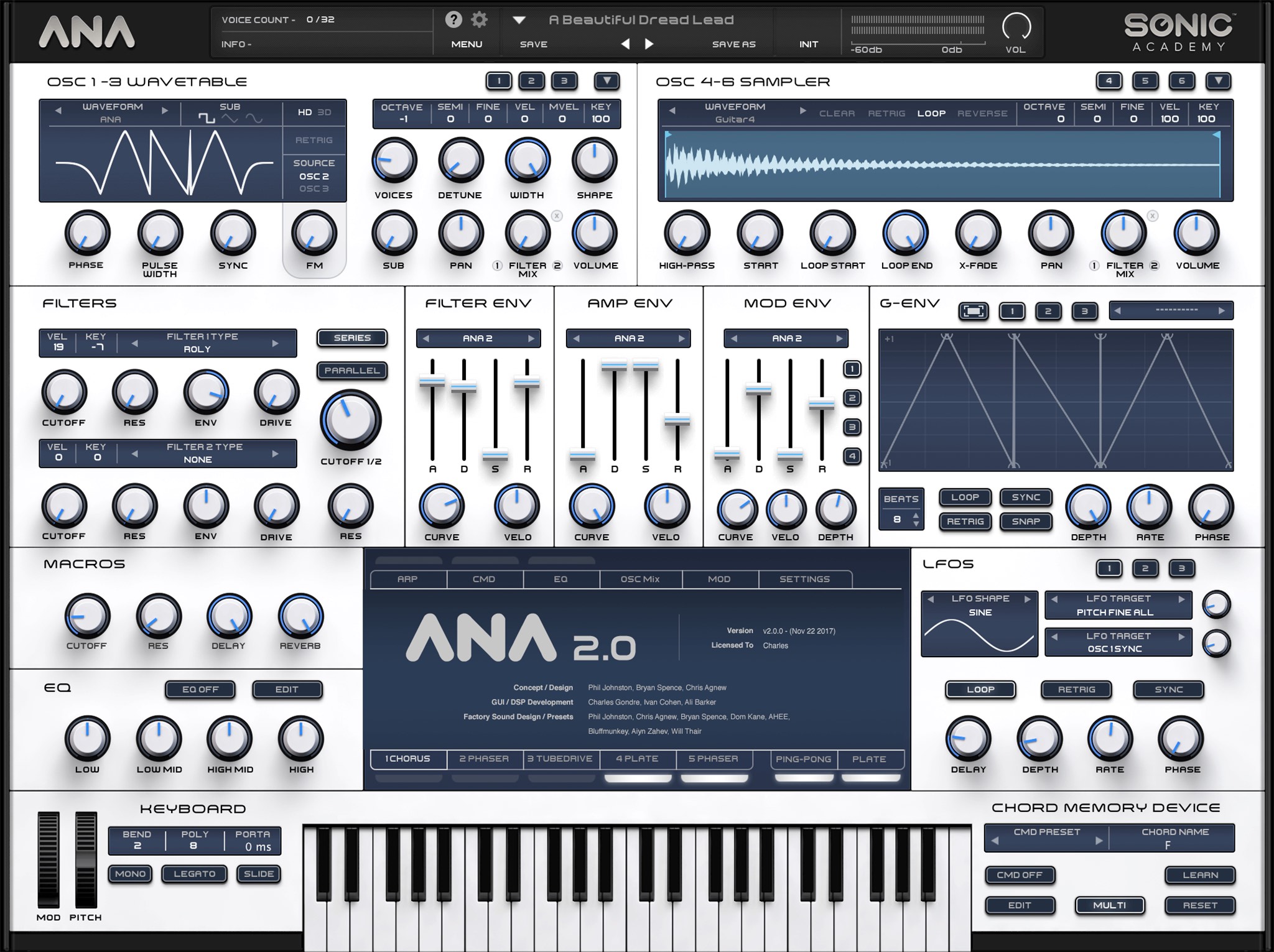This screenshot has width=1274, height=952.
Task: Switch to the ARP tab
Action: [x=409, y=579]
